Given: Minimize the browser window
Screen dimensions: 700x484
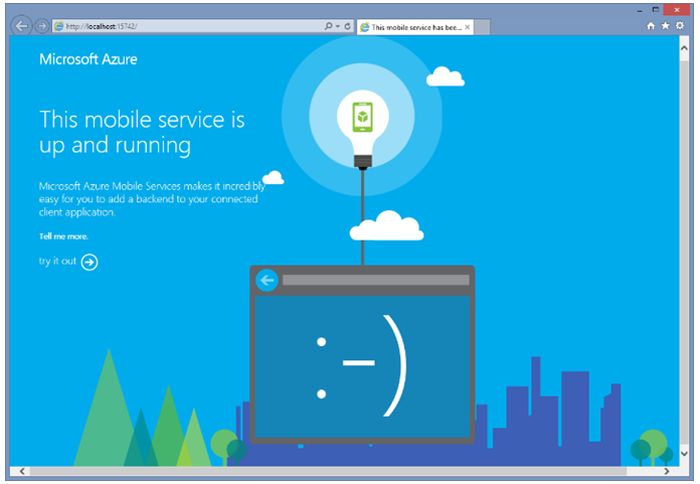Looking at the screenshot, I should pyautogui.click(x=640, y=10).
